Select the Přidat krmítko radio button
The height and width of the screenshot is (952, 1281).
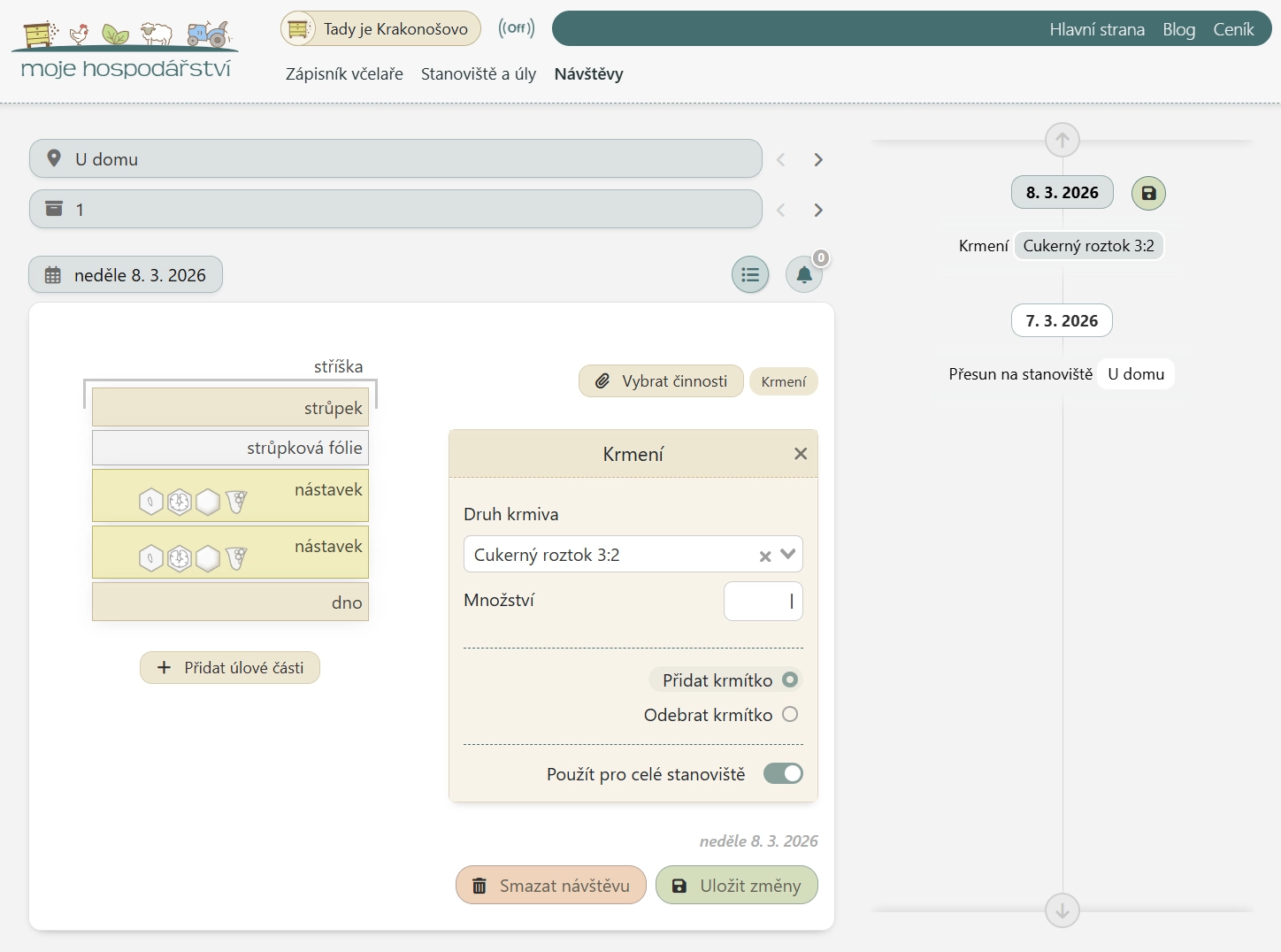(790, 679)
